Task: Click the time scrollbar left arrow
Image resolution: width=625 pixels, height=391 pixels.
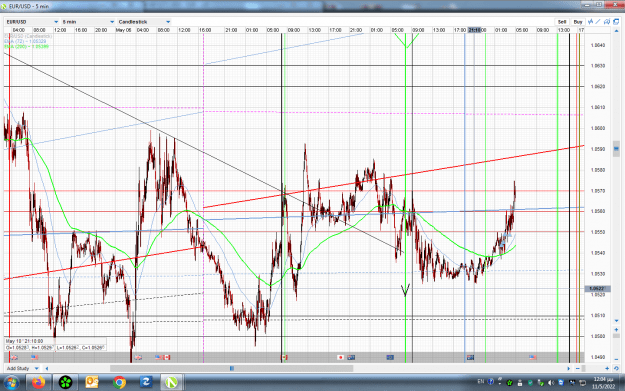Action: (47, 368)
